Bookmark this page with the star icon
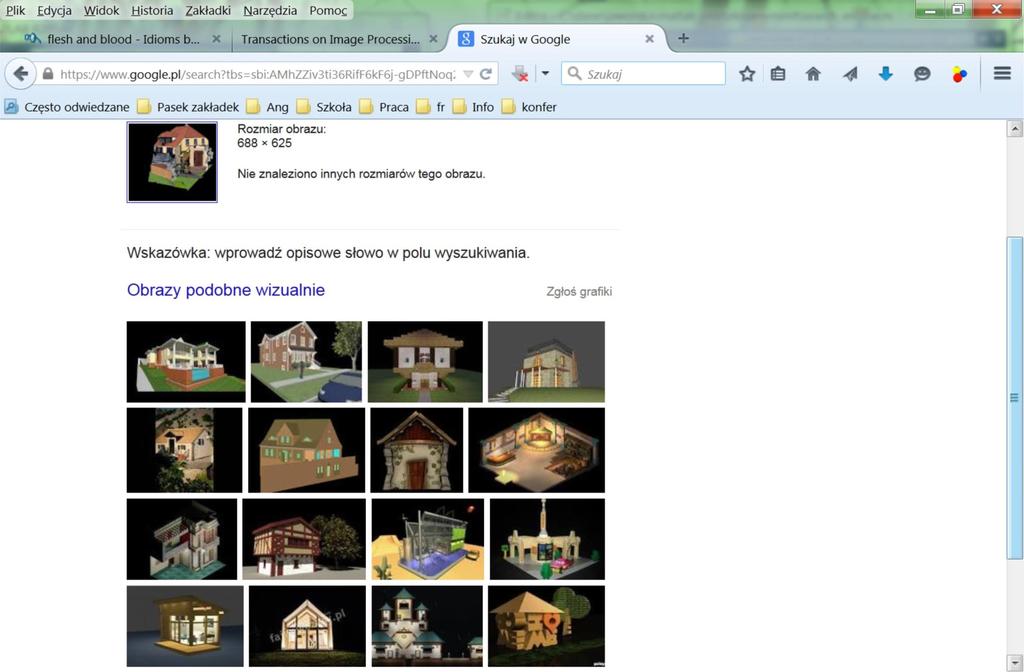The height and width of the screenshot is (672, 1024). (747, 74)
